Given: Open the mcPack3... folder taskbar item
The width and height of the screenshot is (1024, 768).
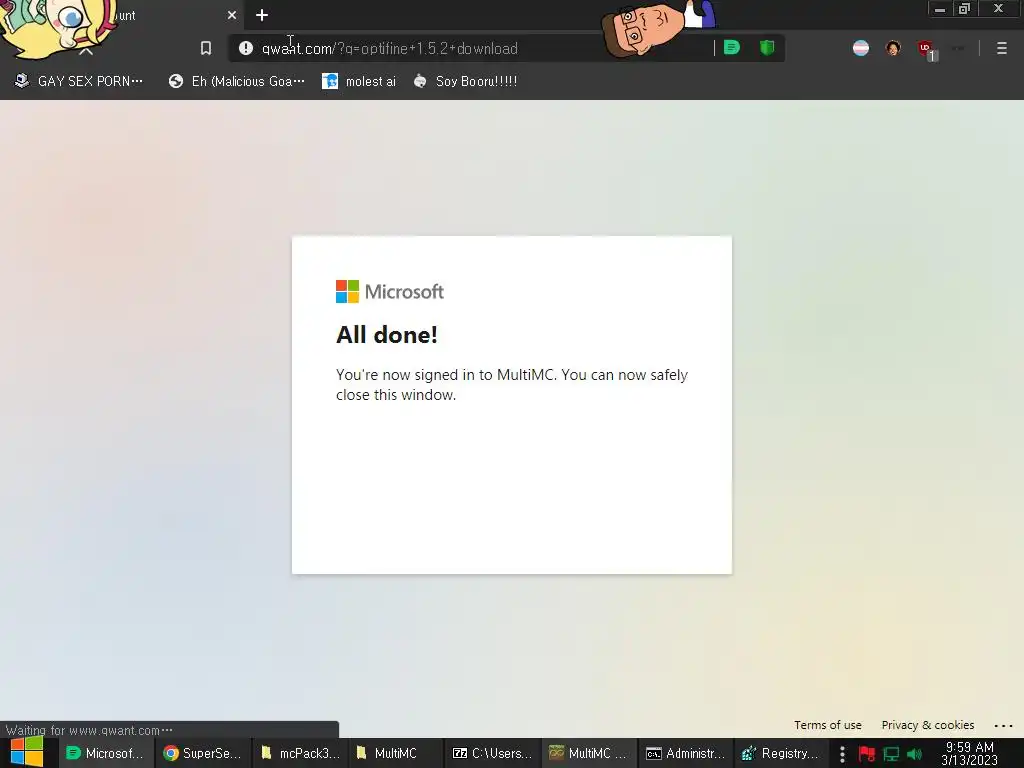Looking at the screenshot, I should [x=300, y=753].
